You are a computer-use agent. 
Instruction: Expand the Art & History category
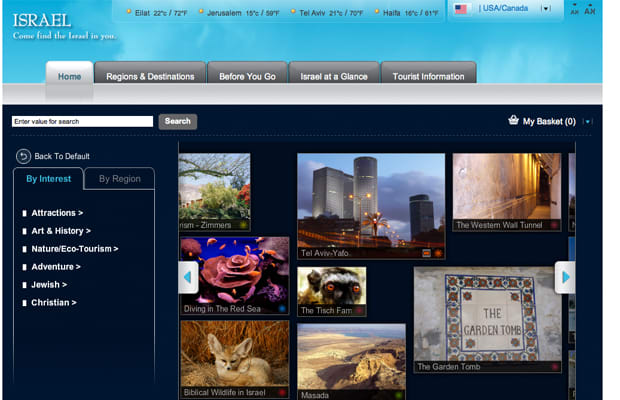point(61,231)
